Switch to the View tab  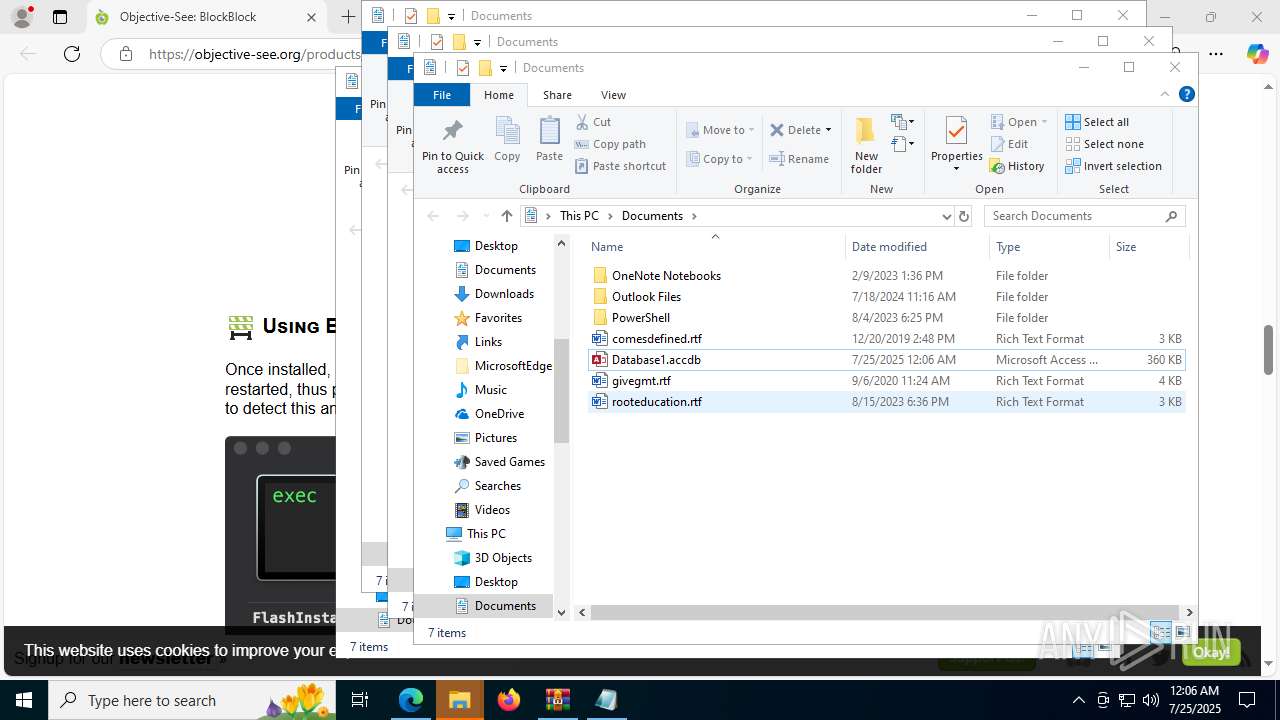click(x=613, y=95)
